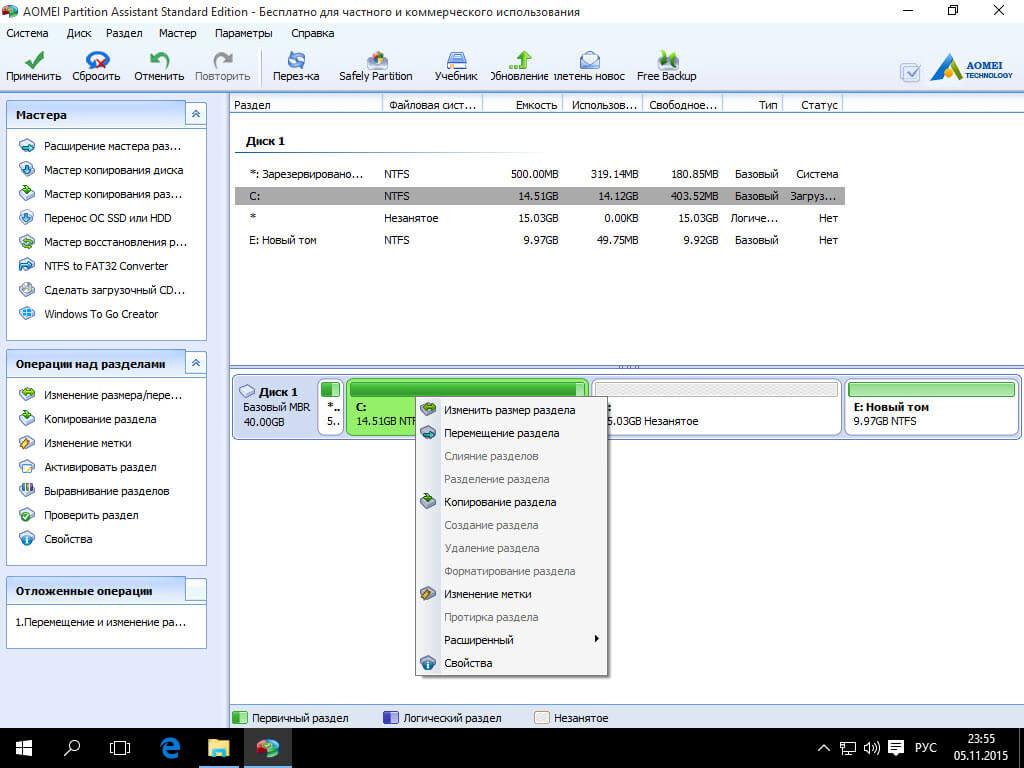Open the Справка menu
Viewport: 1024px width, 768px height.
313,33
